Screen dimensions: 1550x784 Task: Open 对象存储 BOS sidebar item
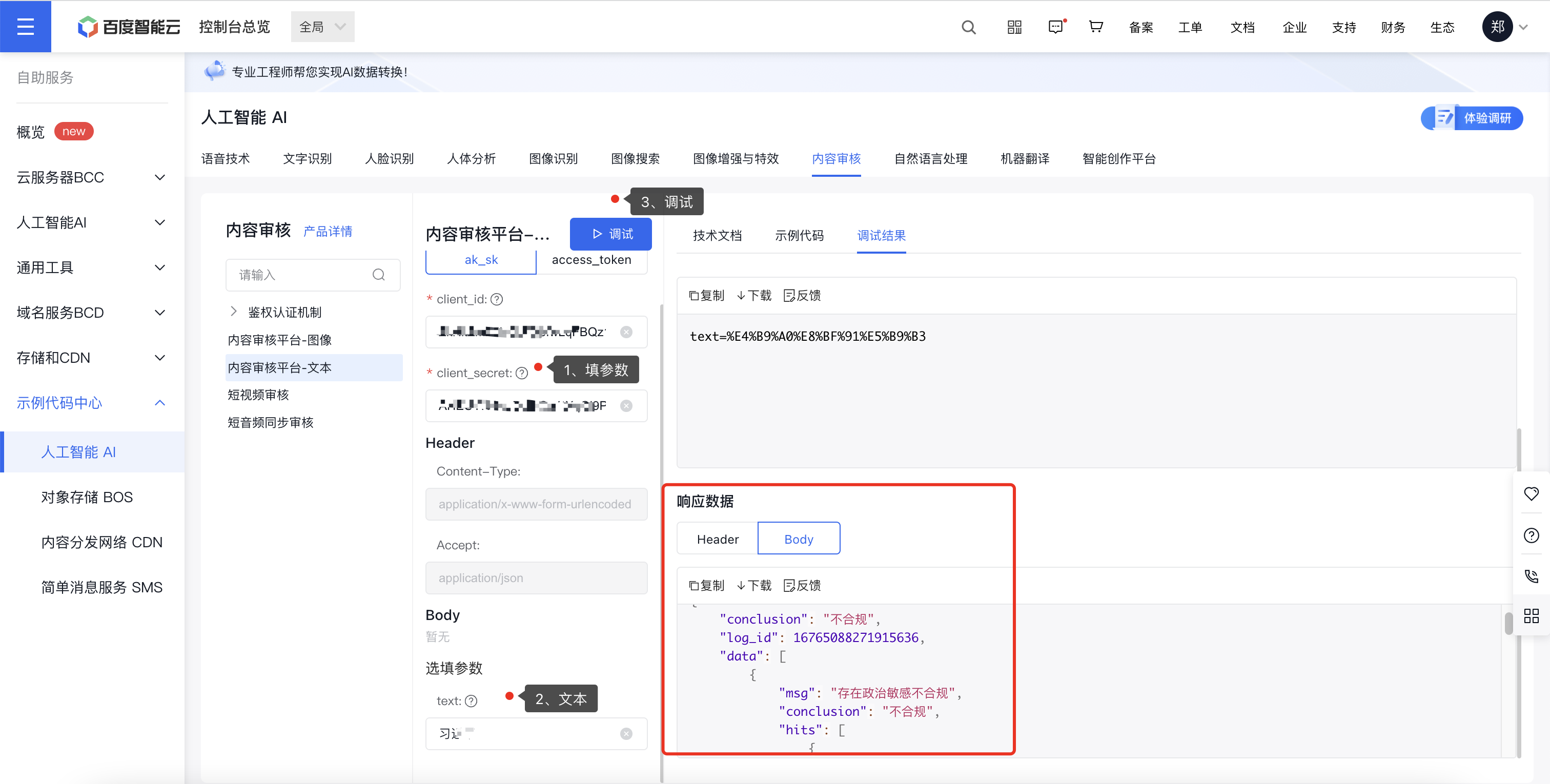pyautogui.click(x=87, y=497)
